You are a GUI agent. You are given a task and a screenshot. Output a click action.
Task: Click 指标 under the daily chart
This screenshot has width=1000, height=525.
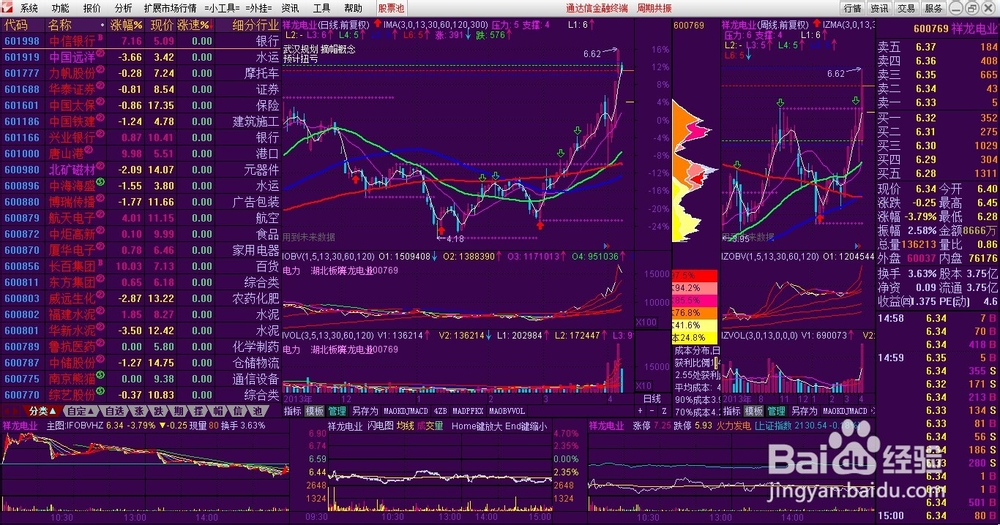293,411
